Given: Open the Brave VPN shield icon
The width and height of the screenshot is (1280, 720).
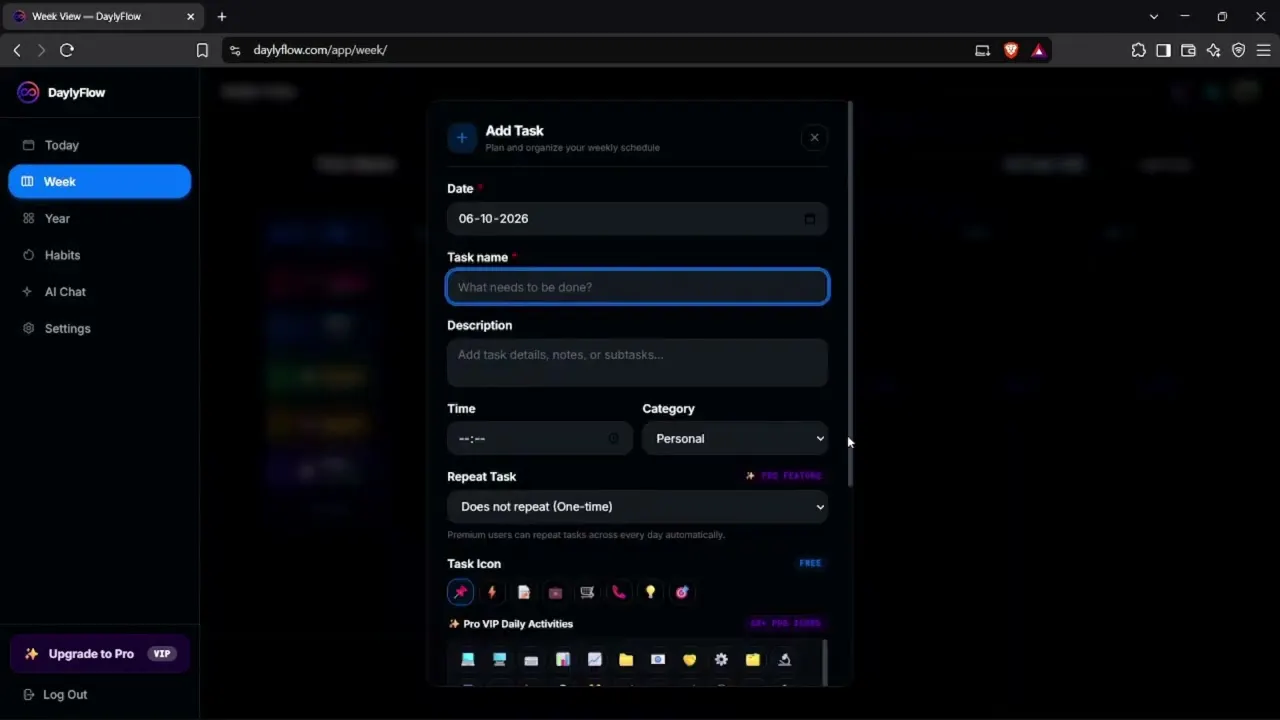Looking at the screenshot, I should click(x=1238, y=50).
